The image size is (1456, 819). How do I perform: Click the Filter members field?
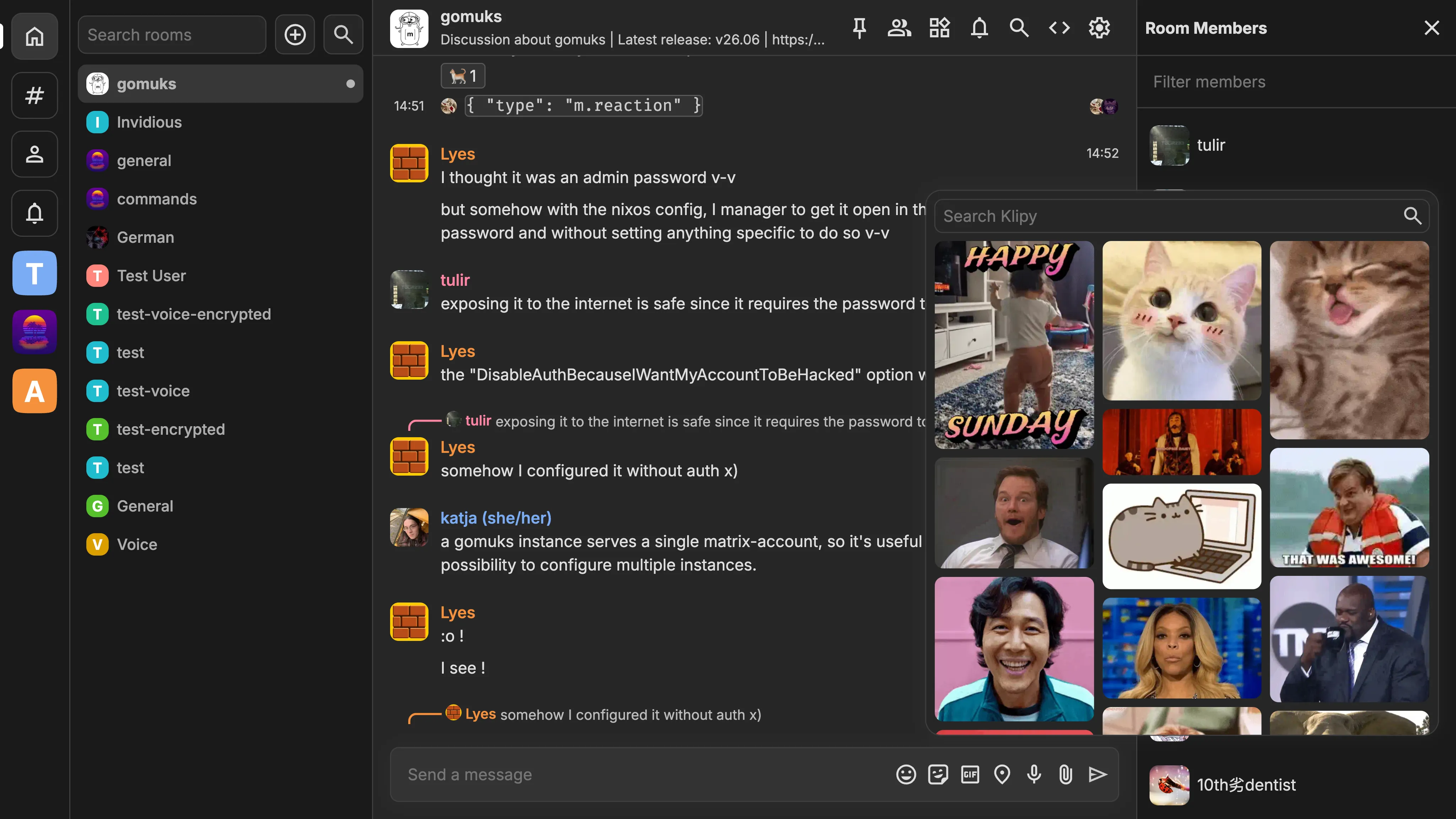tap(1295, 82)
